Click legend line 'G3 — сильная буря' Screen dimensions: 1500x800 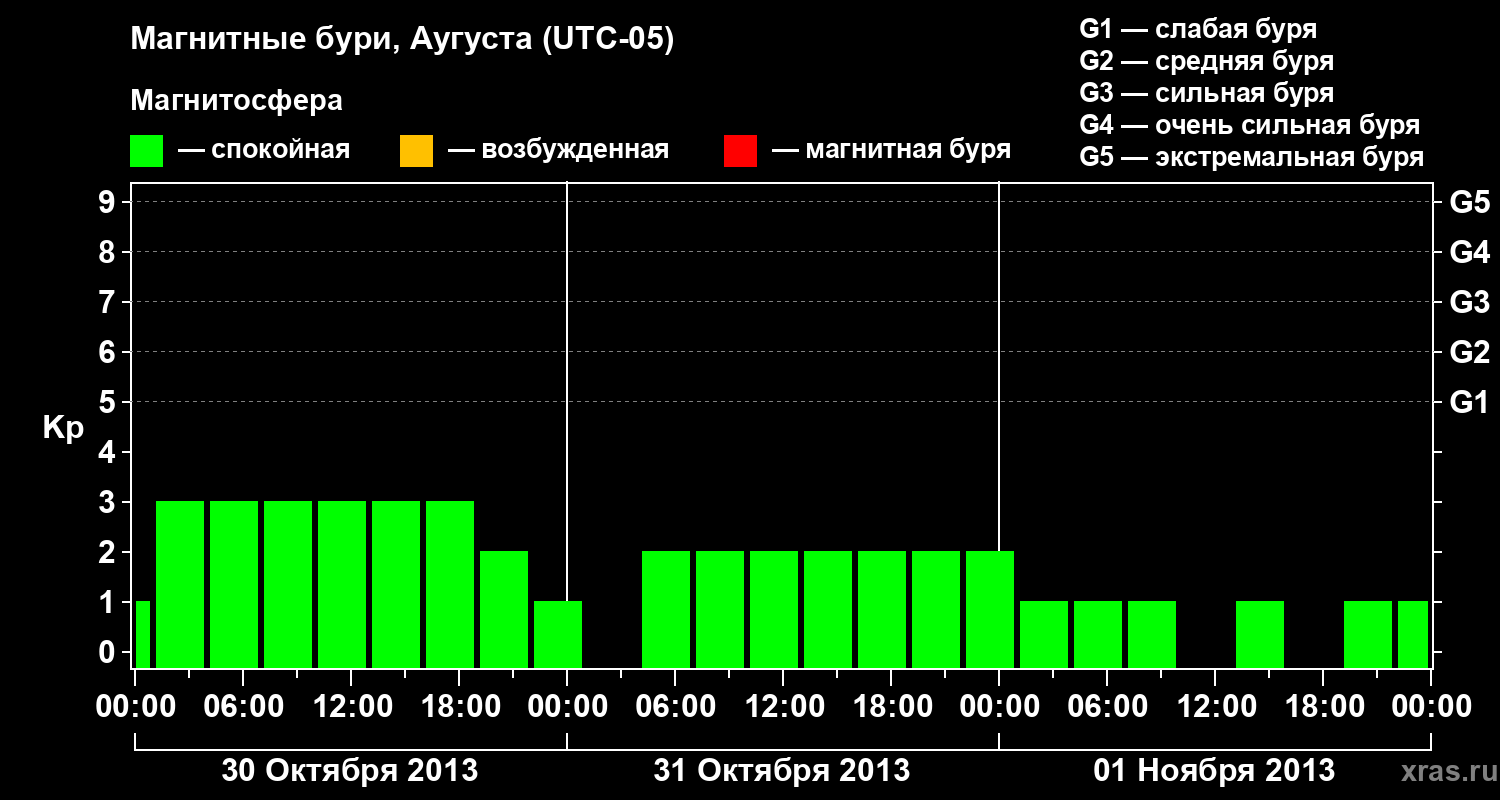[x=1207, y=92]
